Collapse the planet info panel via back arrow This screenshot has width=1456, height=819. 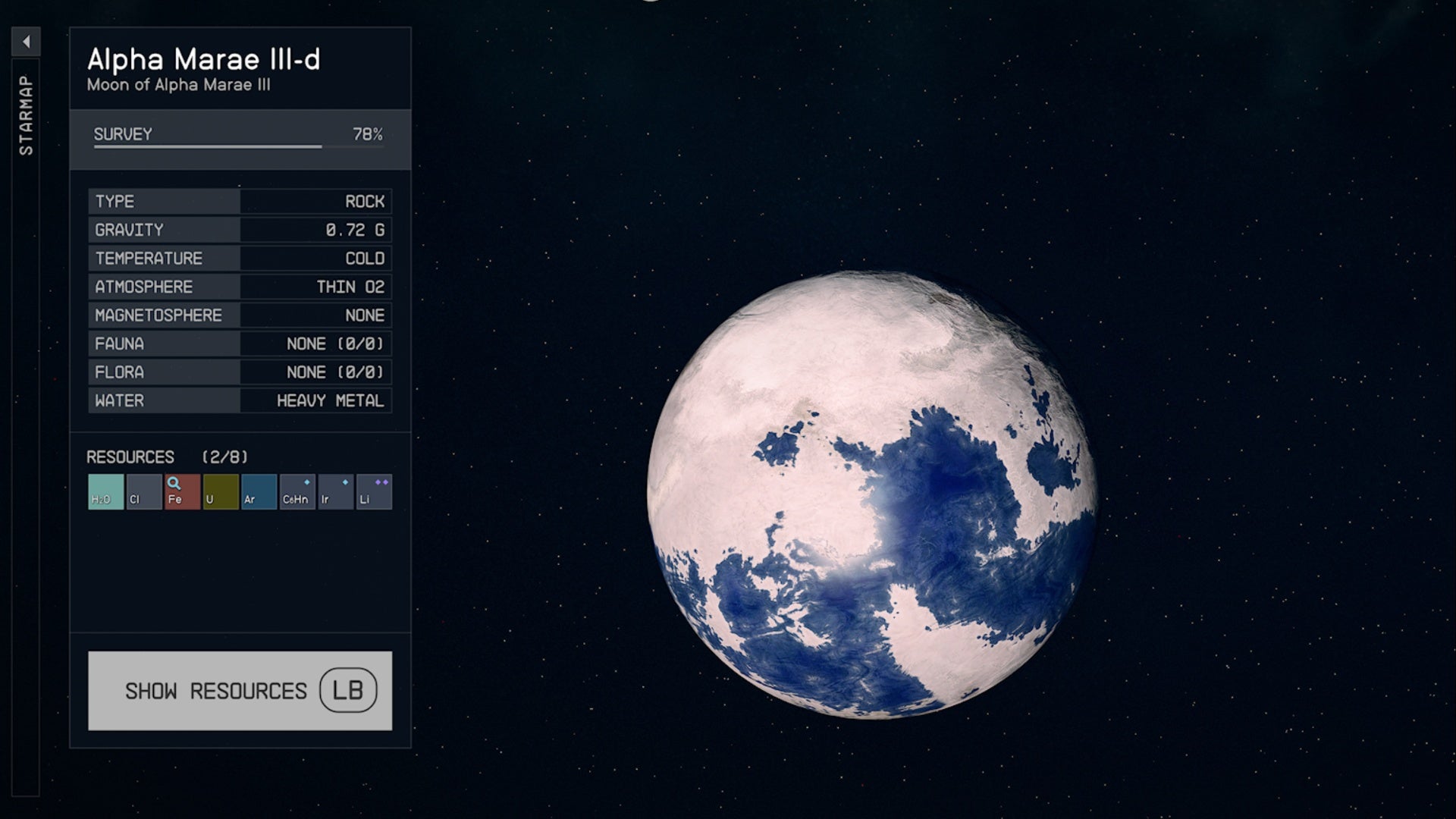(27, 41)
